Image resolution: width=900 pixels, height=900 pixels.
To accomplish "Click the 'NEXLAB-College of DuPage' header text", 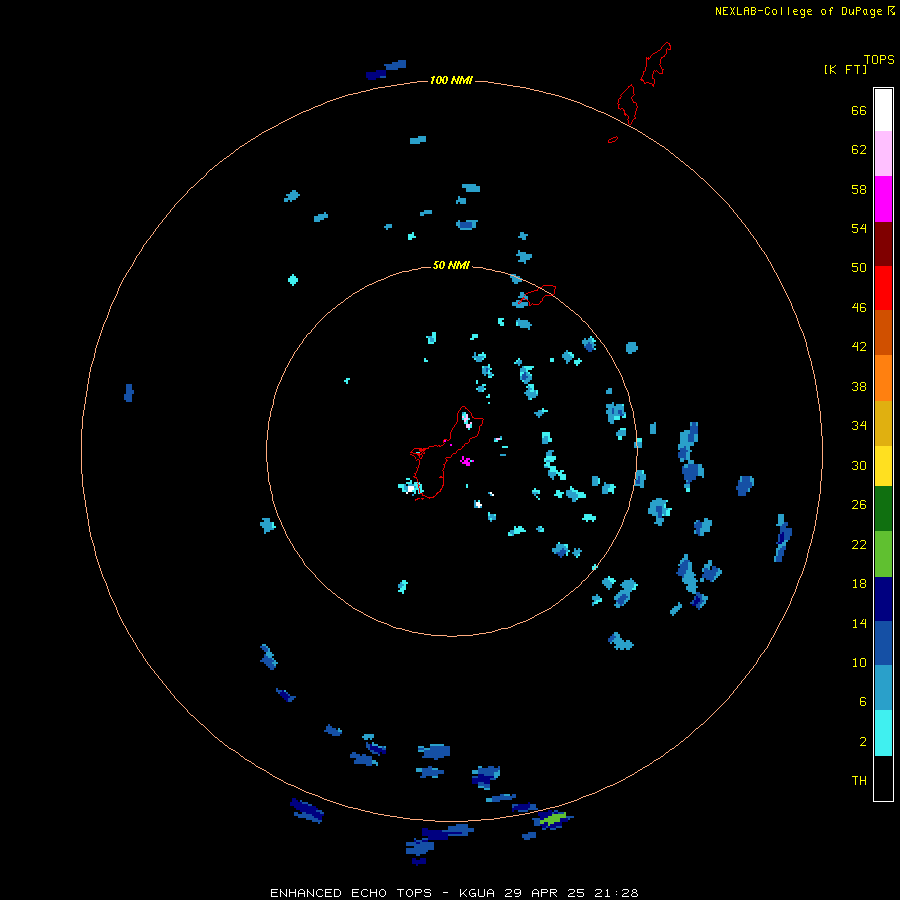I will tap(798, 11).
